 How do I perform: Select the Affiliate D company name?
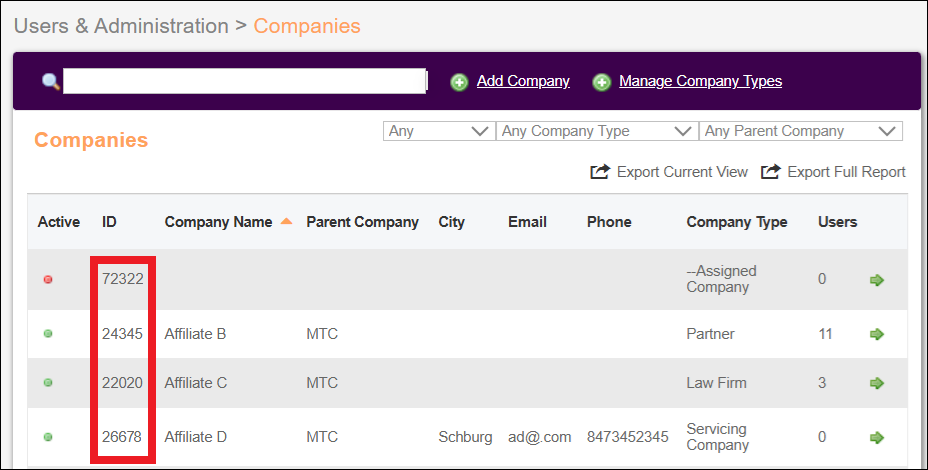coord(196,437)
